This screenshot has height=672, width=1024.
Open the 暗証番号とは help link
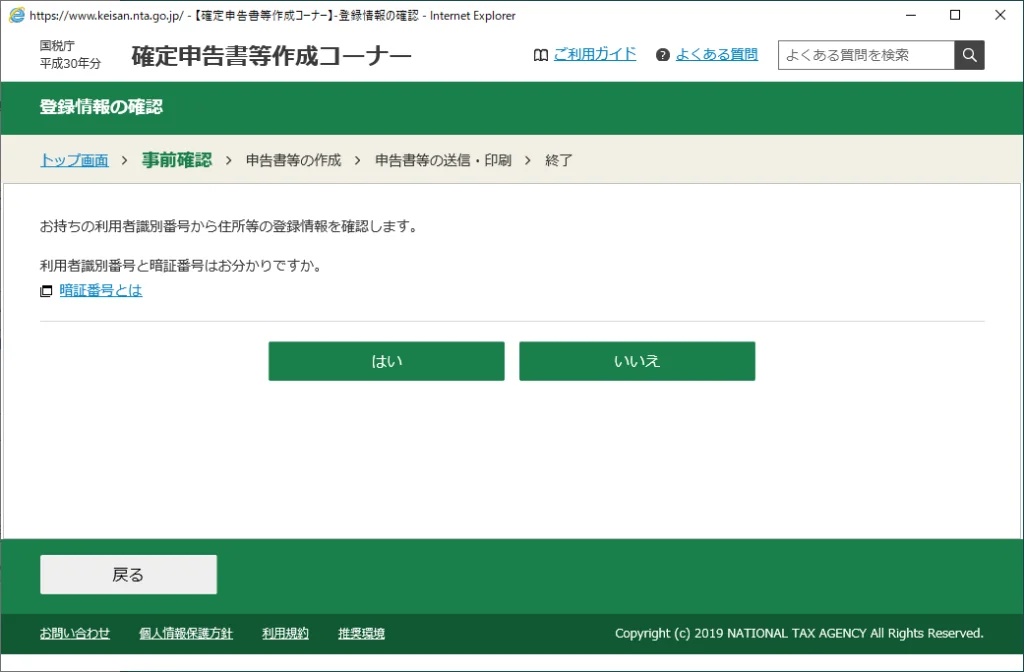(x=99, y=290)
